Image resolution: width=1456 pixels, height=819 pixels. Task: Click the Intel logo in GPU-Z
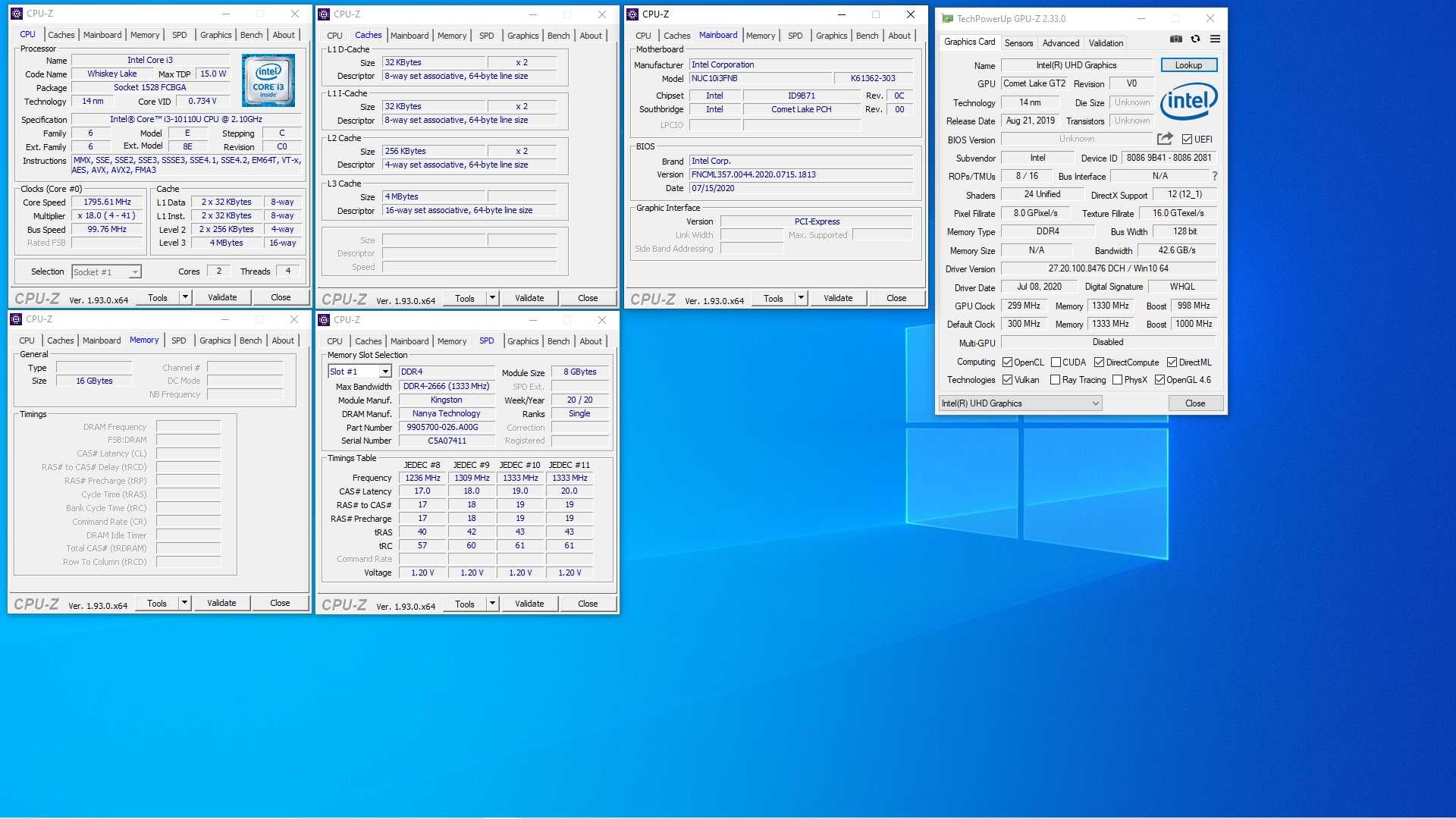point(1188,101)
